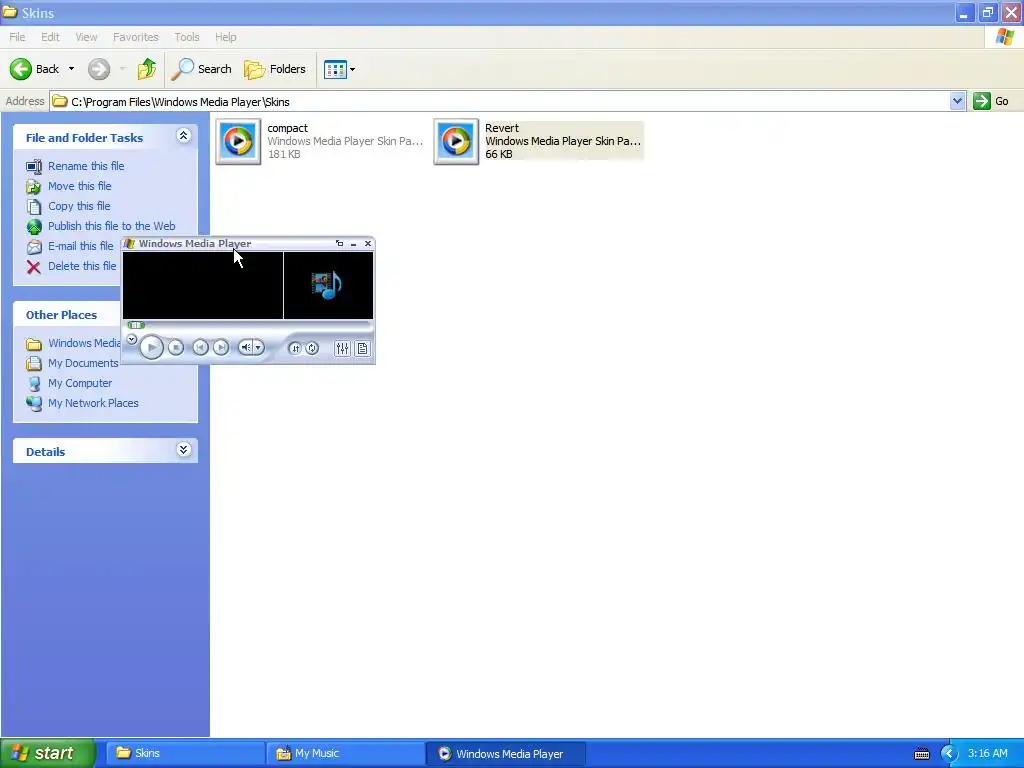Switch to Windows Media Player taskbar button

506,753
